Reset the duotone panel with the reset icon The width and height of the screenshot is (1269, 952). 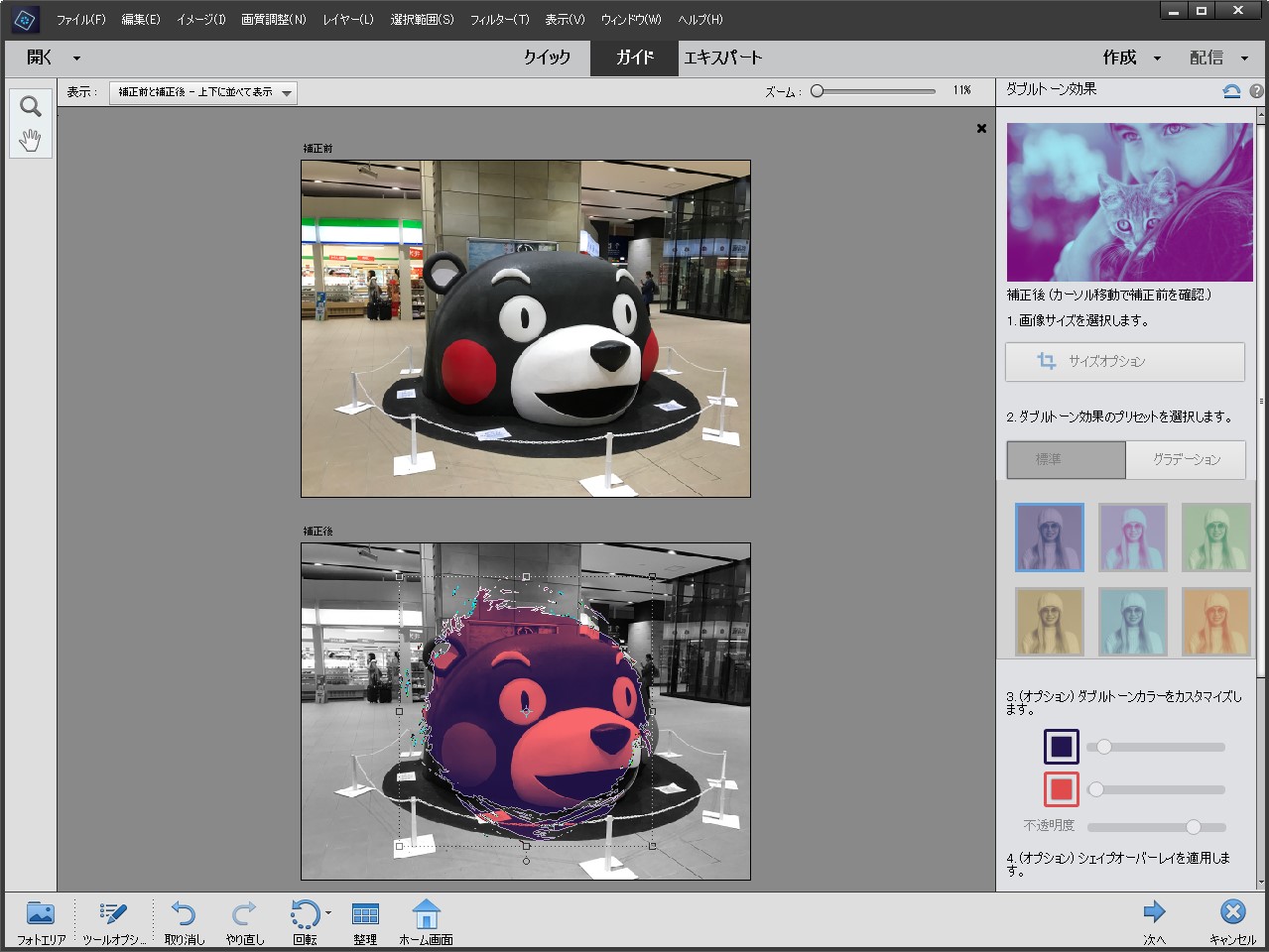tap(1231, 91)
